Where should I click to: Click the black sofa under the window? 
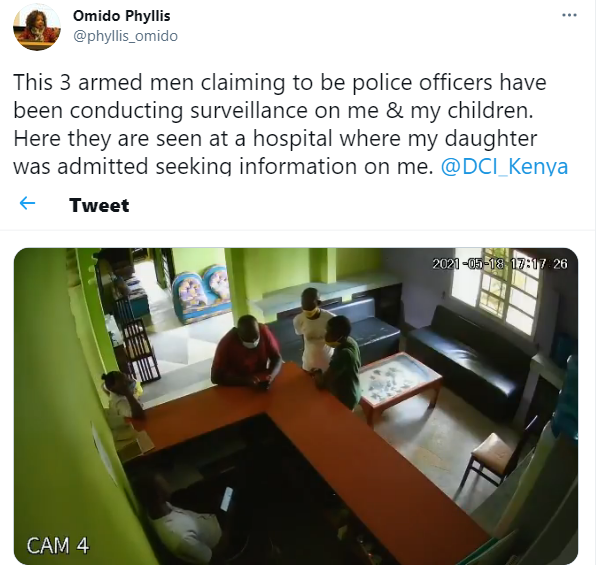click(472, 358)
